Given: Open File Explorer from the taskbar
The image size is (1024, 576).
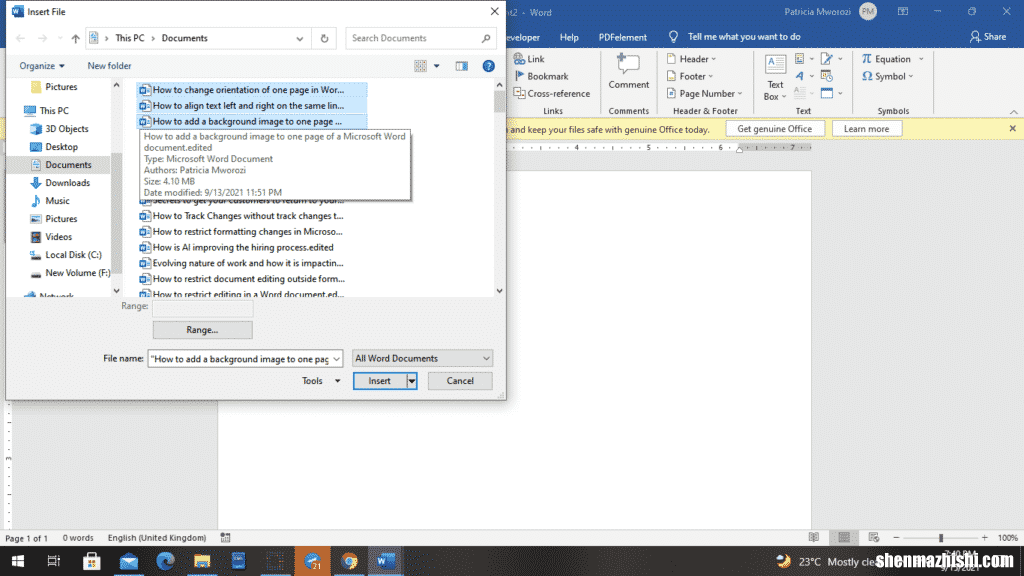Looking at the screenshot, I should coord(202,561).
